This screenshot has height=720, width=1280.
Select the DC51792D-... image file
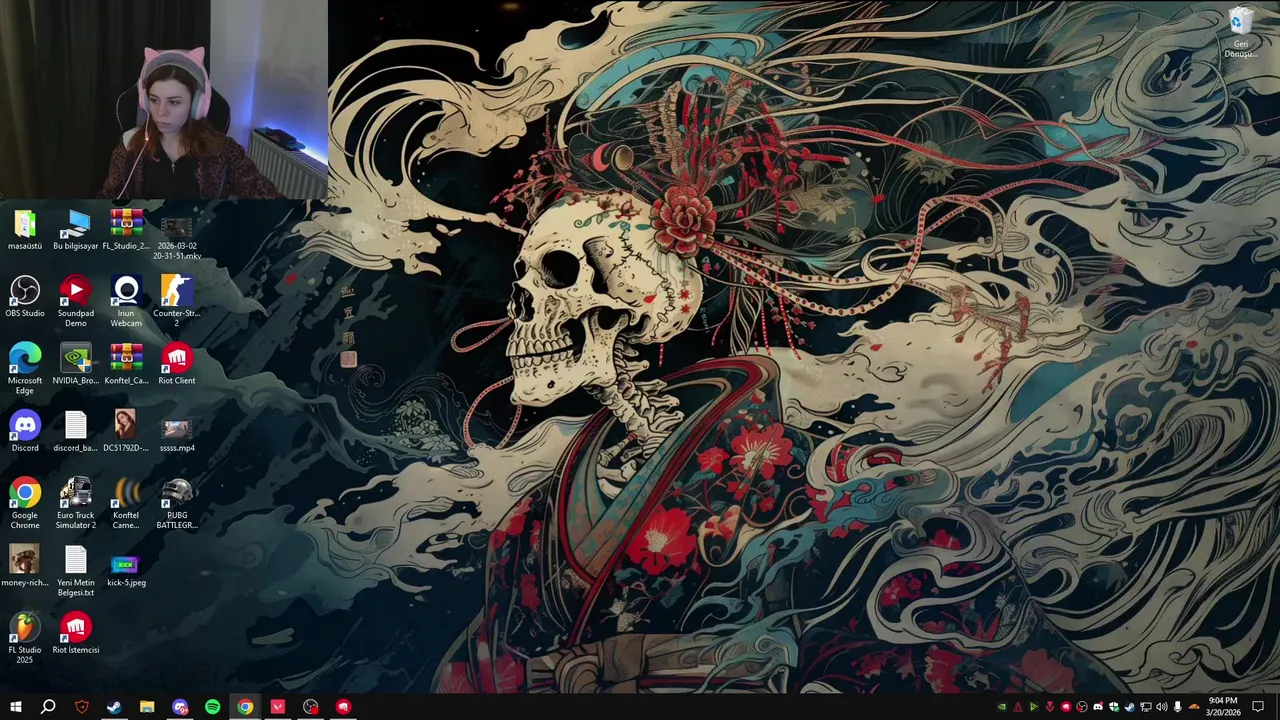tap(126, 431)
